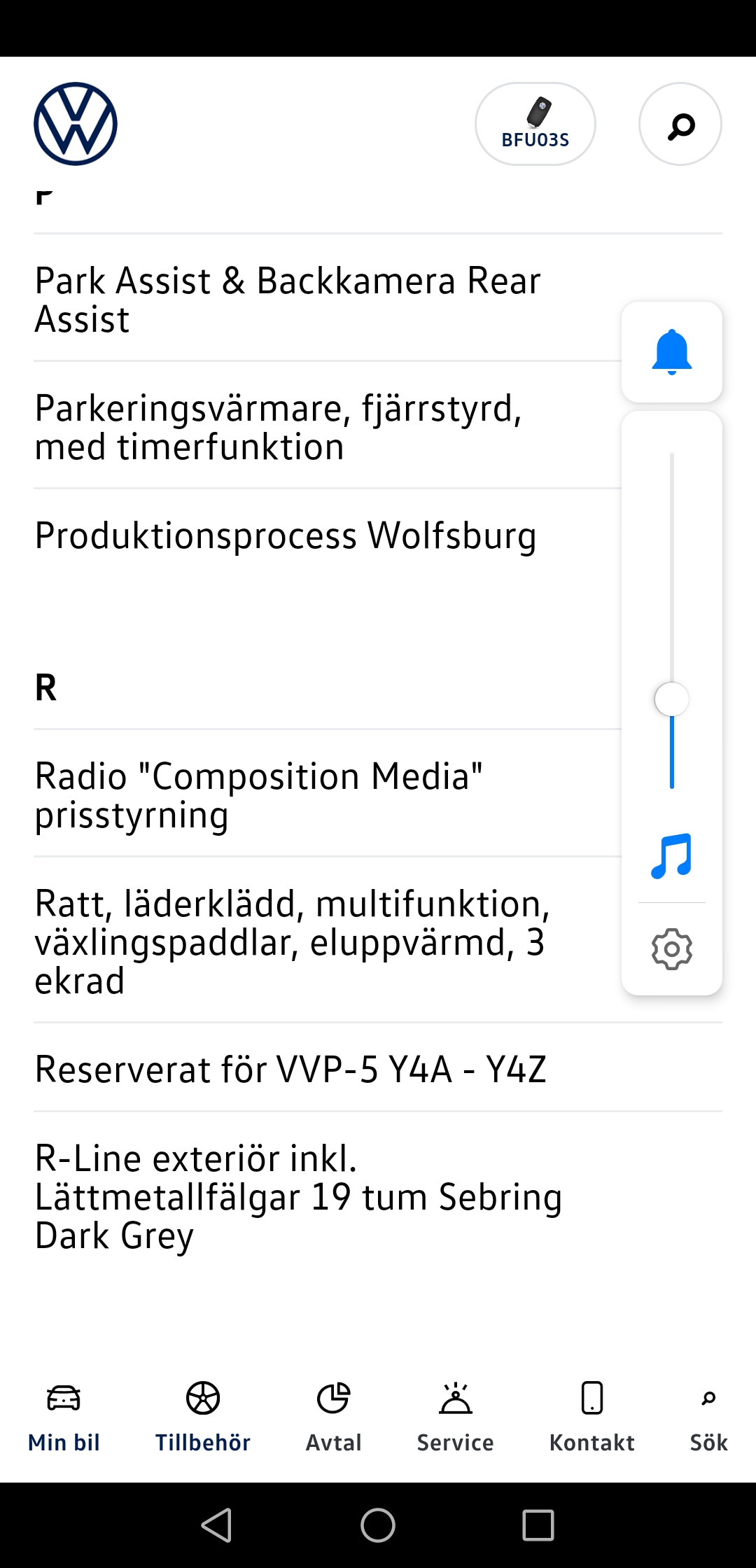Viewport: 756px width, 1568px height.
Task: Open the Service tab
Action: pos(456,1415)
